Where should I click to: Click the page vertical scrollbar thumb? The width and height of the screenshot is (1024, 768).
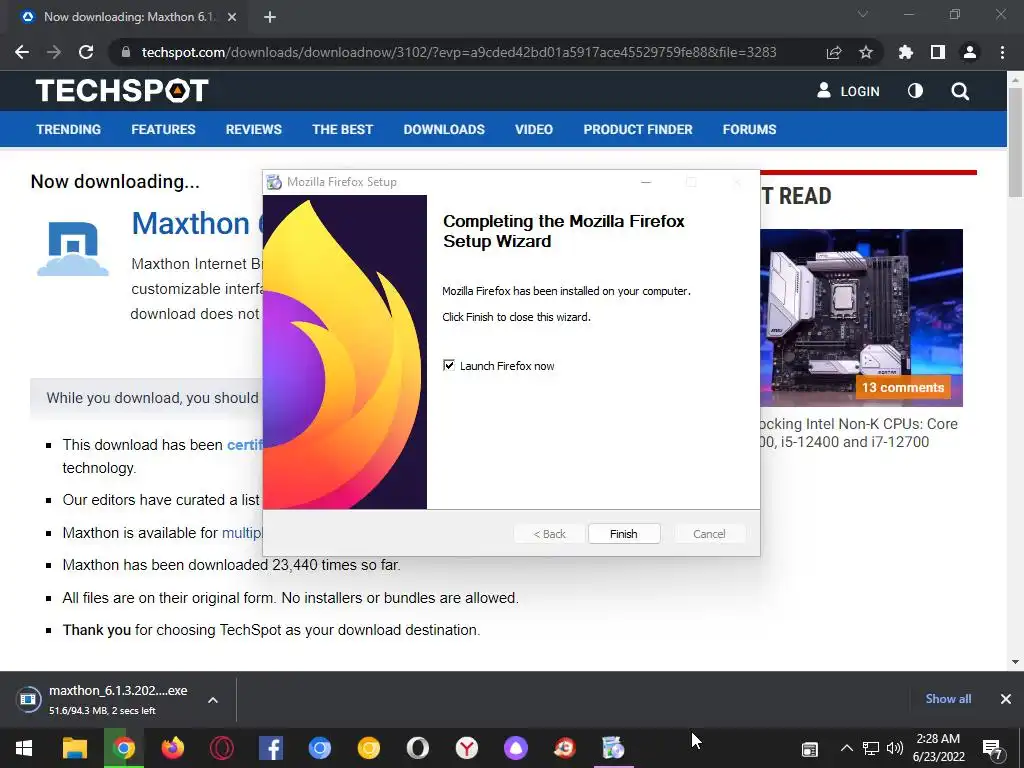point(1015,140)
